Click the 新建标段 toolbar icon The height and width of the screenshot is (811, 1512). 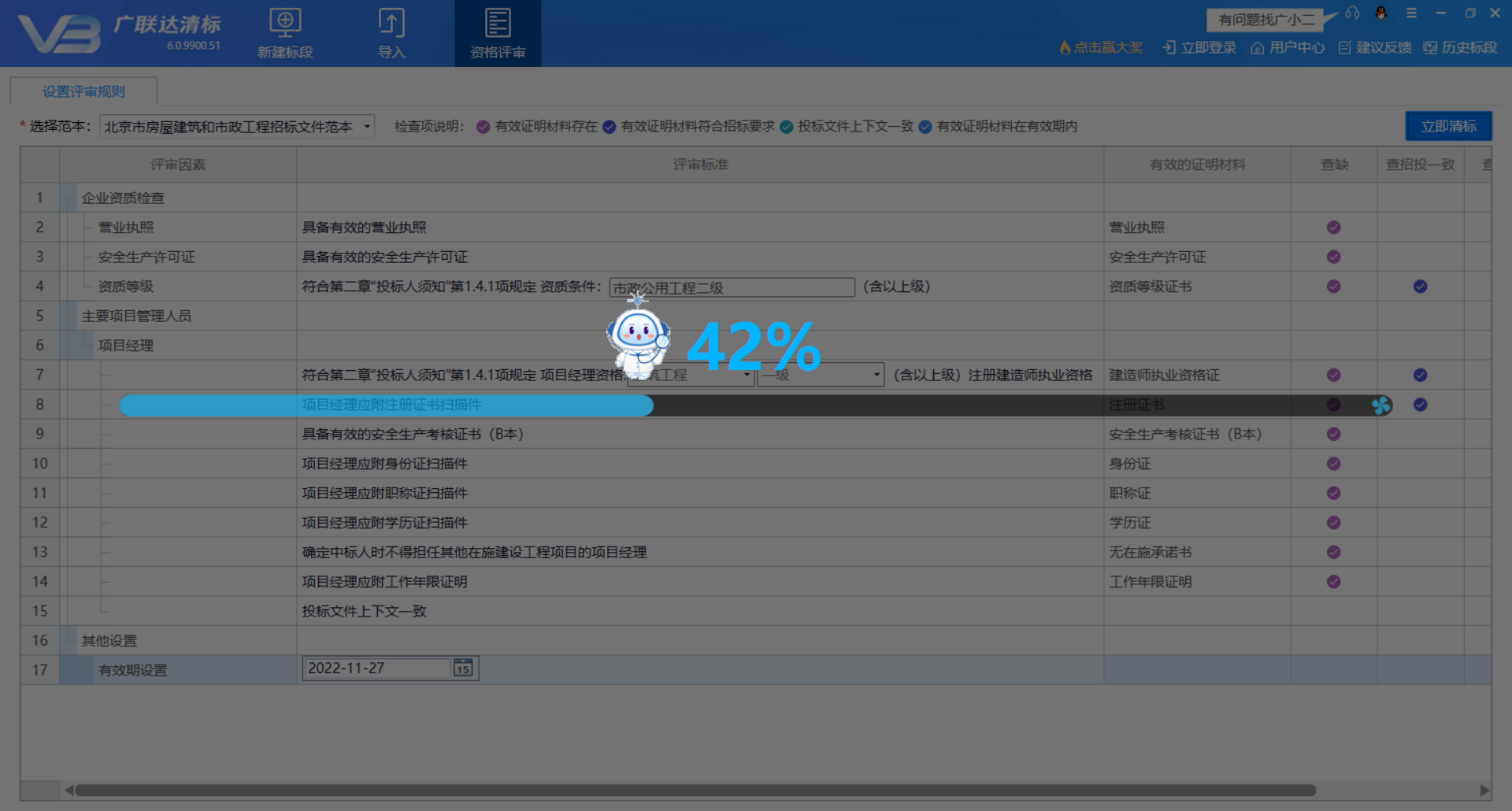click(x=285, y=33)
